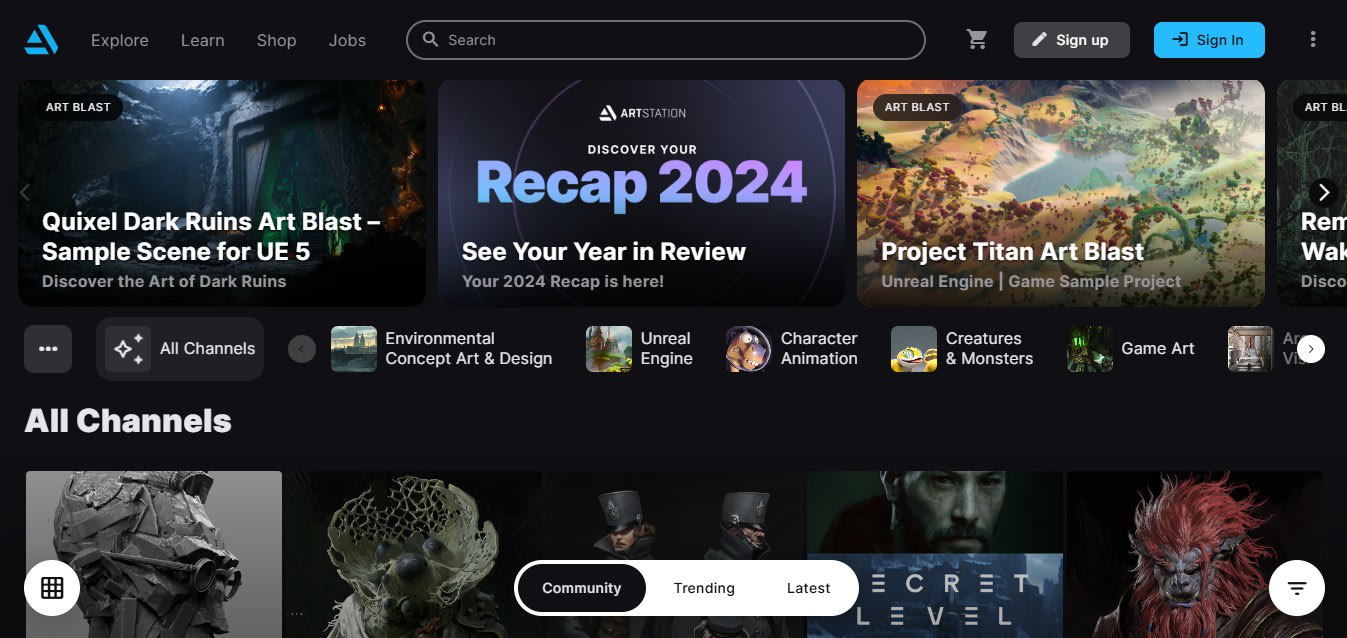Open the Game Art channel label

tap(1158, 349)
